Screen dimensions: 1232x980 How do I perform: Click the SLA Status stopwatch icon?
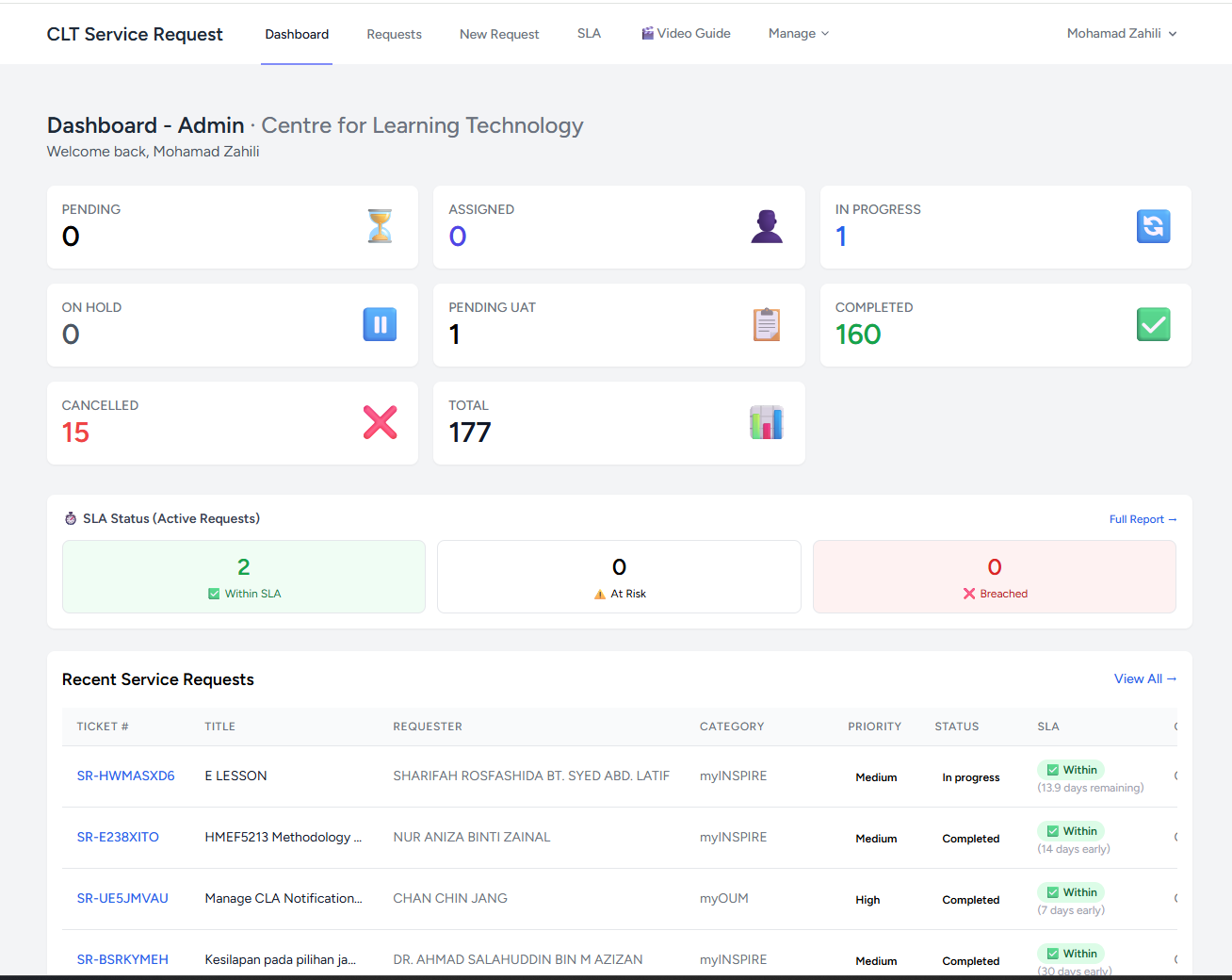[x=71, y=518]
